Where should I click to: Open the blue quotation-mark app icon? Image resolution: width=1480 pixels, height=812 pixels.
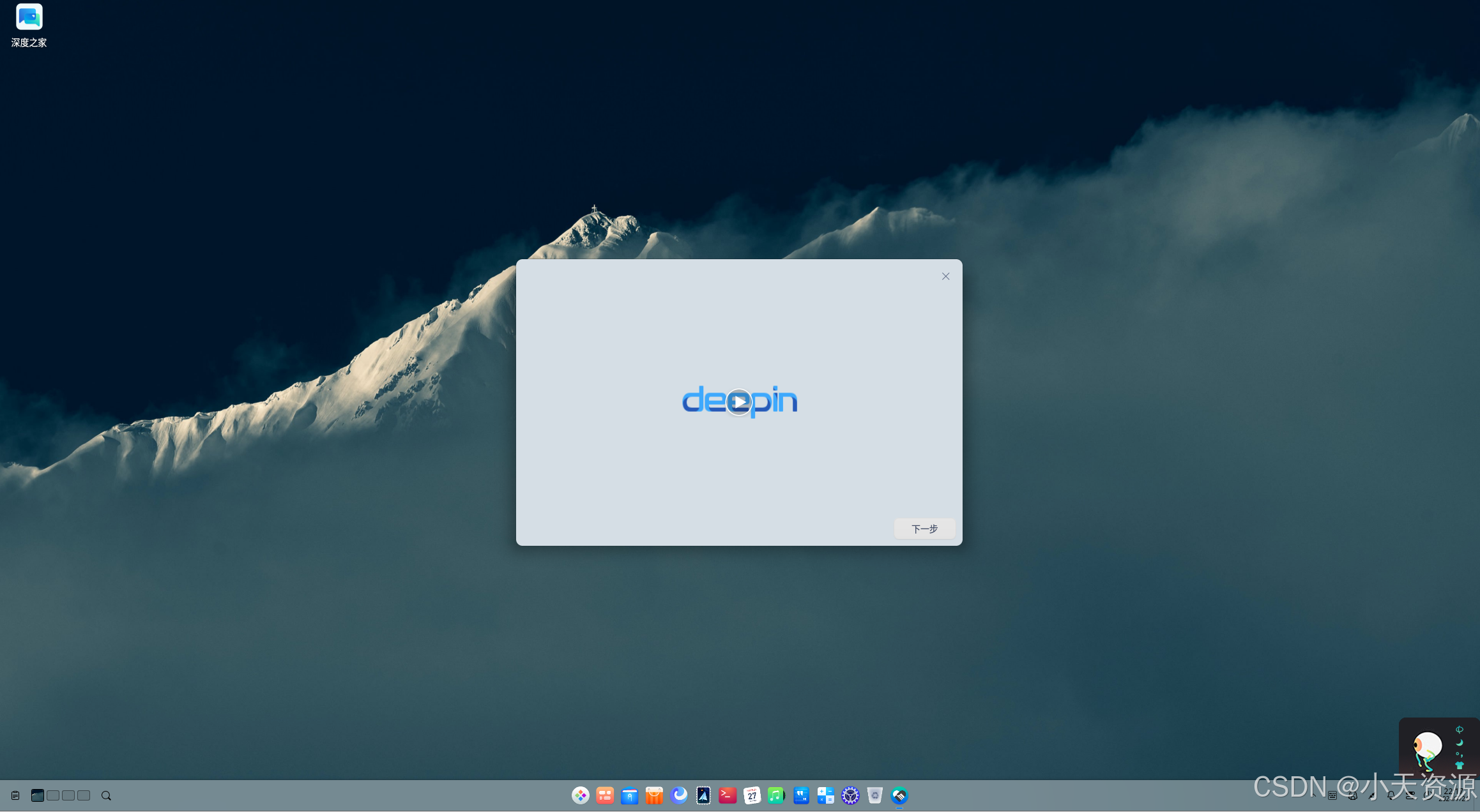tap(801, 795)
